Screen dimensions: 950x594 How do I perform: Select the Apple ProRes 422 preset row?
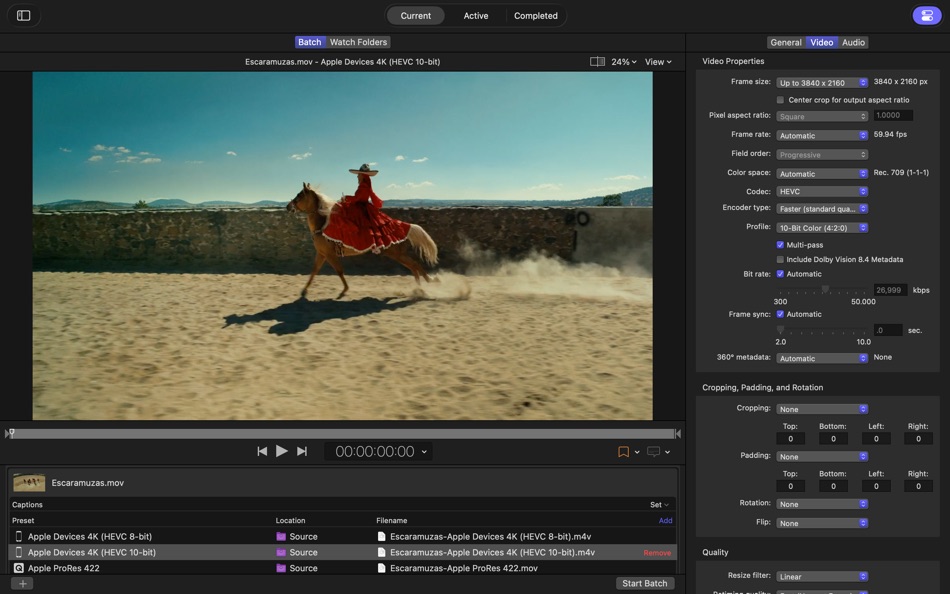tap(342, 568)
